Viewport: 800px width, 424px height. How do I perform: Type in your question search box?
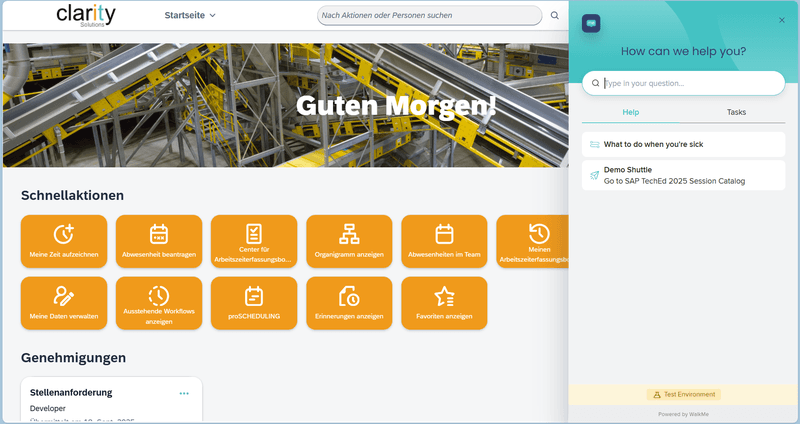tap(690, 83)
